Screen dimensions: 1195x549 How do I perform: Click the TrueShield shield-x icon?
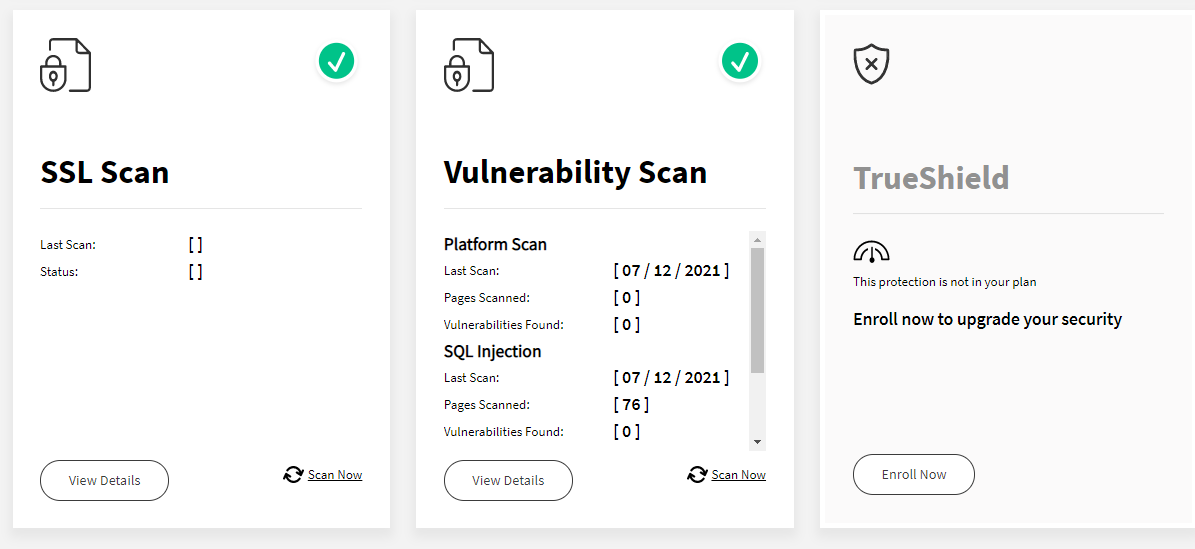point(872,63)
